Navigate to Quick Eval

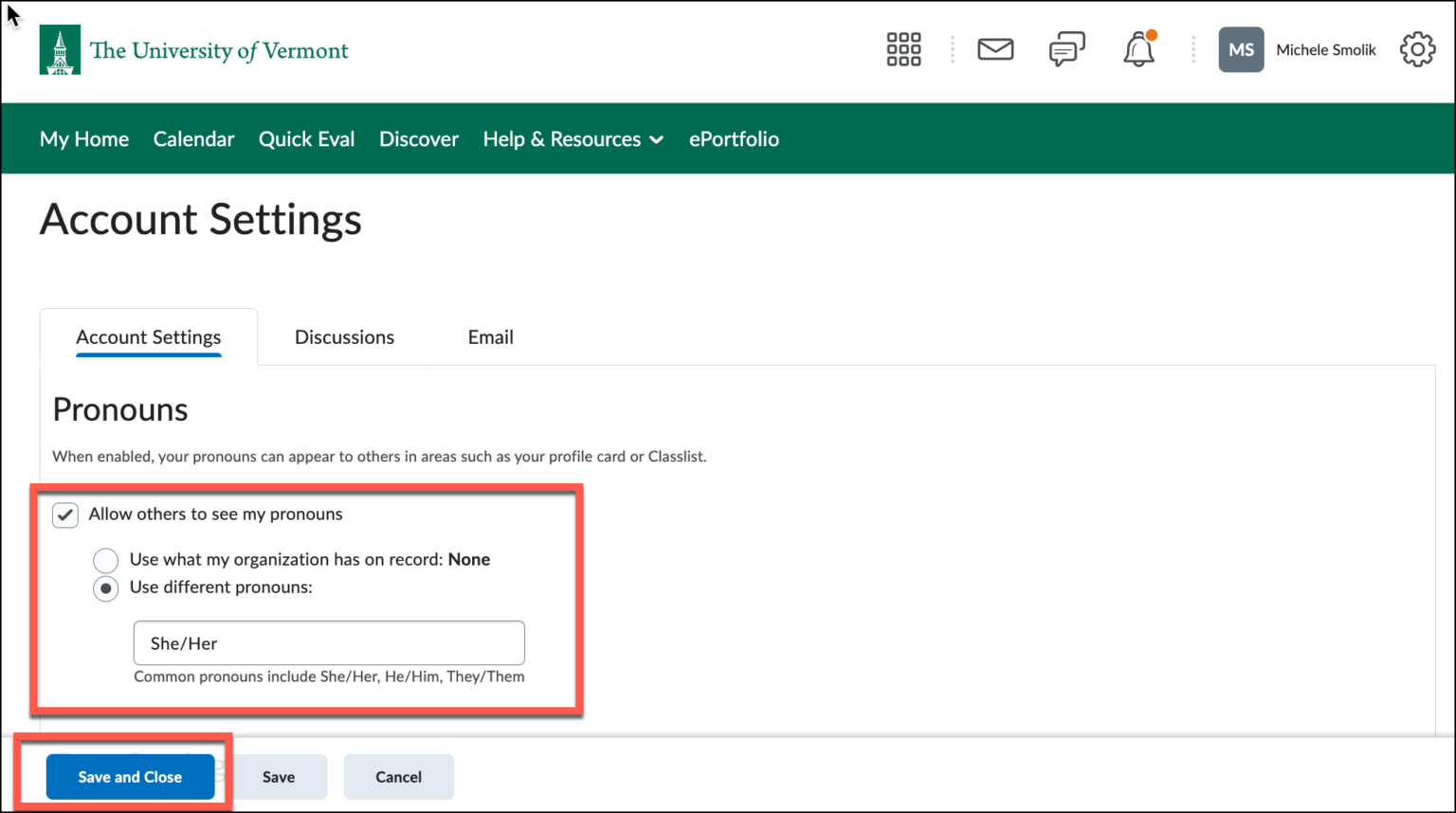pos(306,138)
